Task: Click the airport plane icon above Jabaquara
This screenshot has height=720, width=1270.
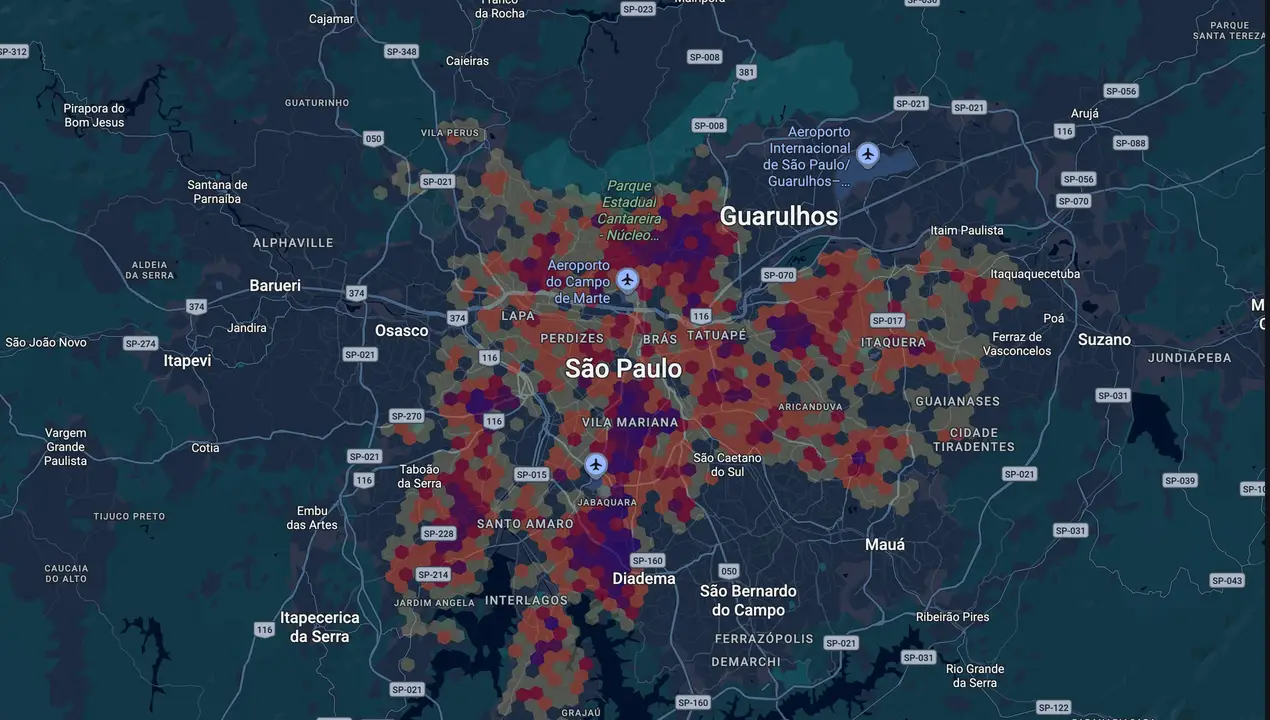Action: click(596, 465)
